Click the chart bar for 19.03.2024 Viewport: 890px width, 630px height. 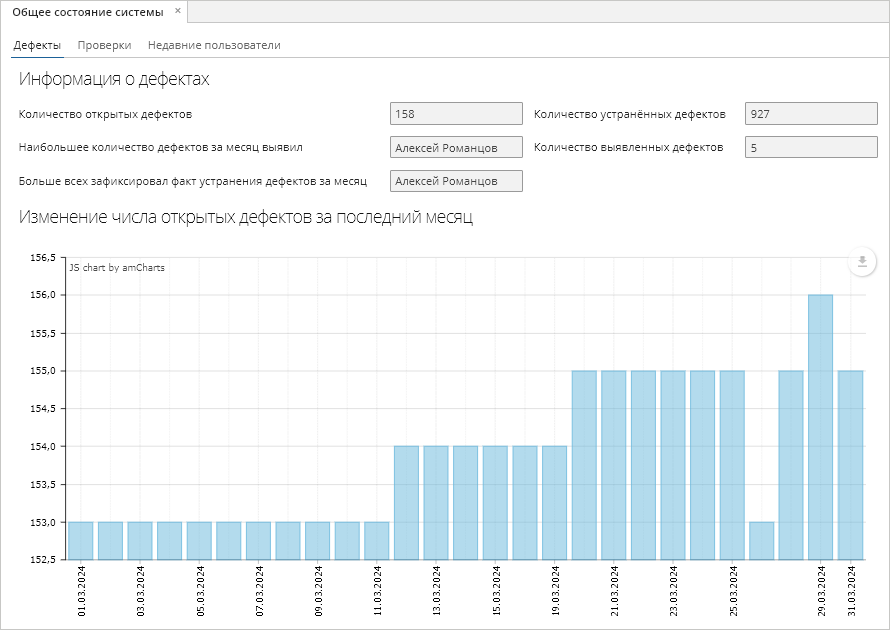555,503
